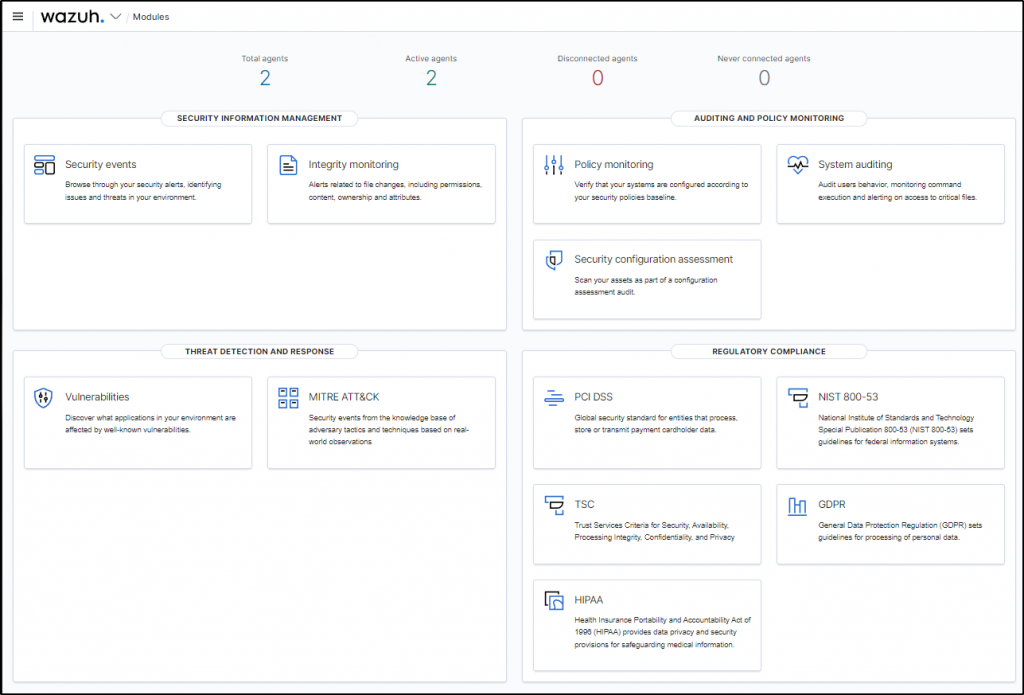Open the hamburger navigation menu
The height and width of the screenshot is (695, 1024).
tap(18, 16)
